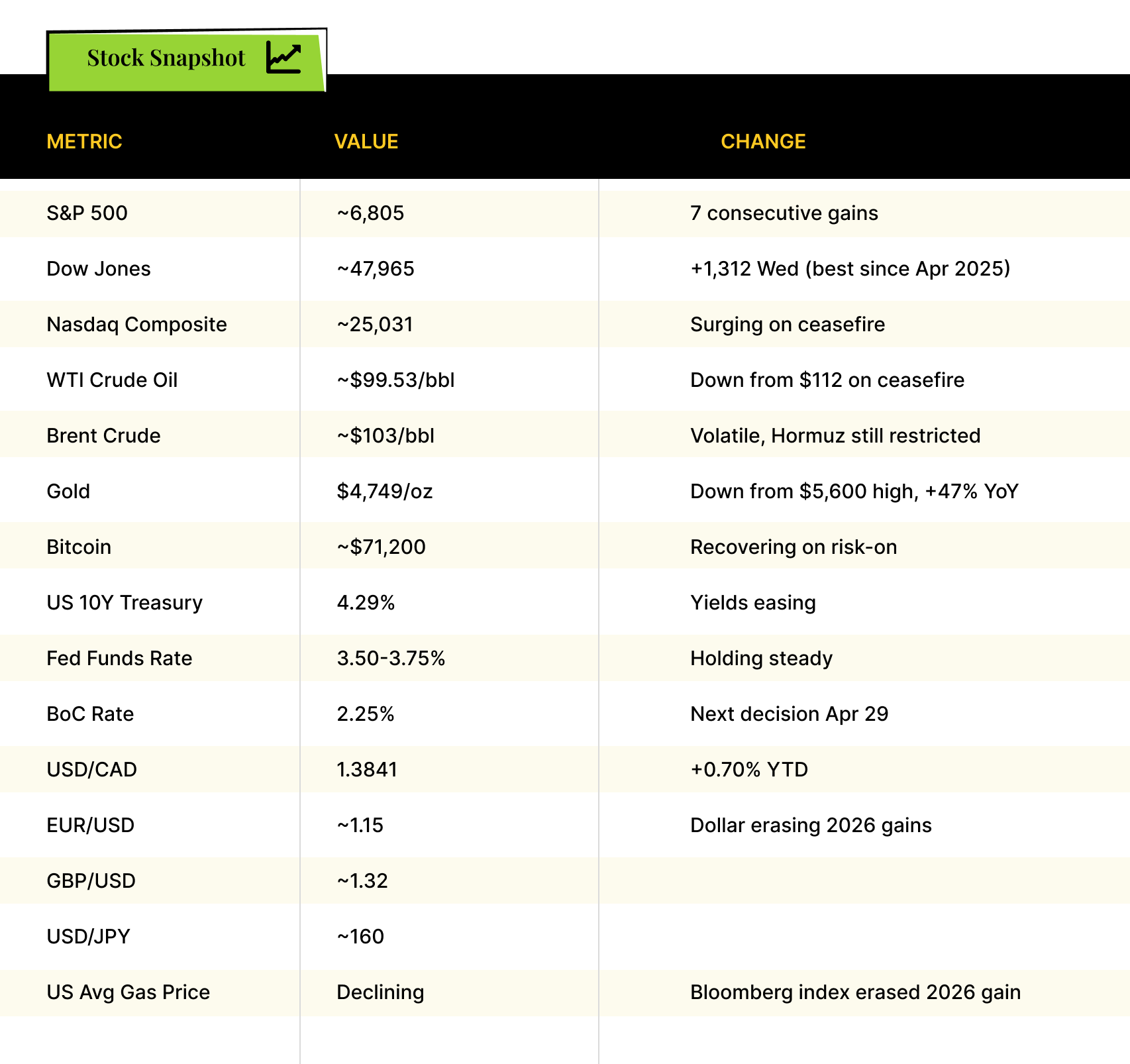
Task: Select the Nasdaq Composite label
Action: click(x=136, y=325)
